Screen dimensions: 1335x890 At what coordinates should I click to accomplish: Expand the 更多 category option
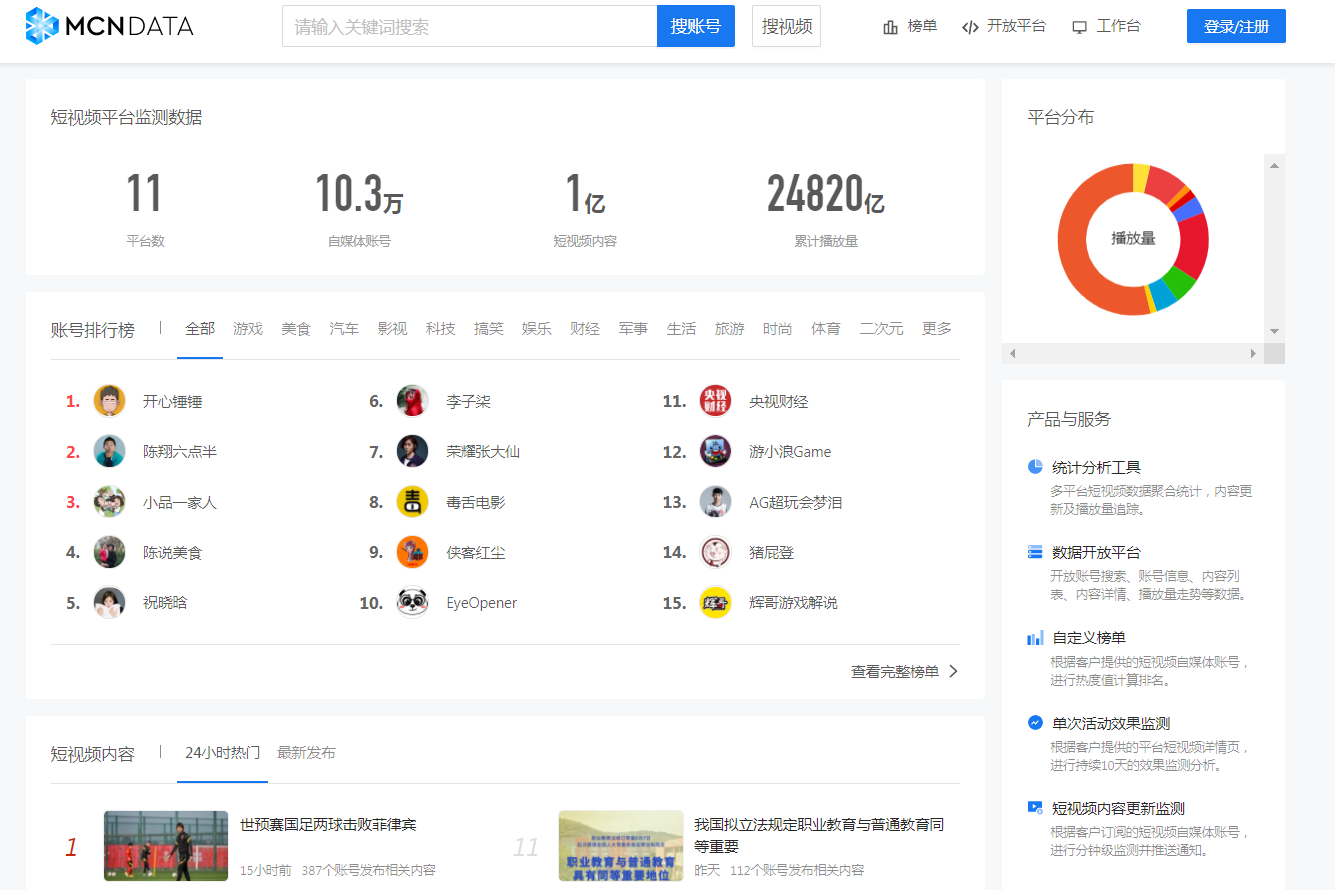937,329
